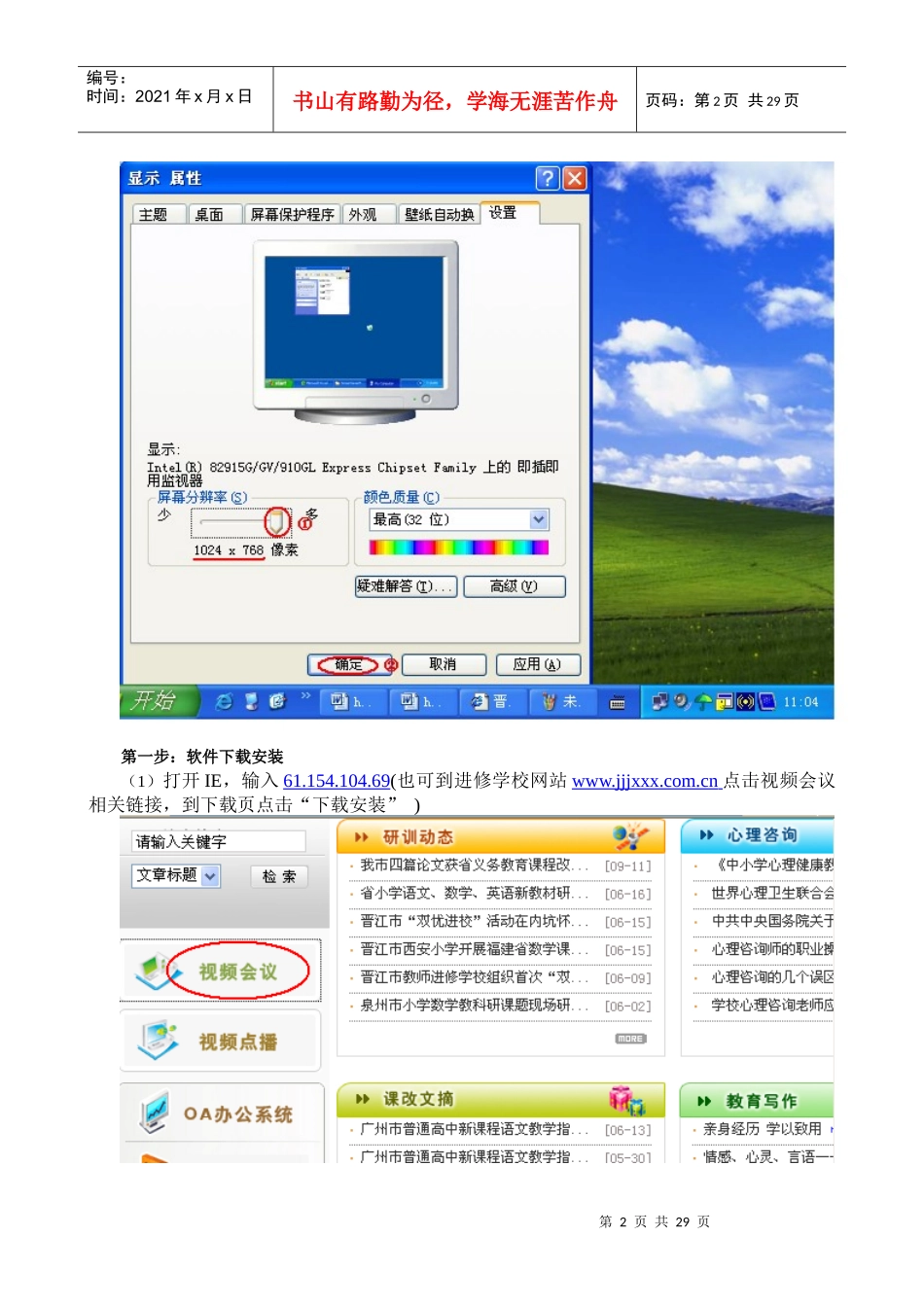The width and height of the screenshot is (924, 1307).
Task: Click the 疑难解答 button
Action: point(406,586)
